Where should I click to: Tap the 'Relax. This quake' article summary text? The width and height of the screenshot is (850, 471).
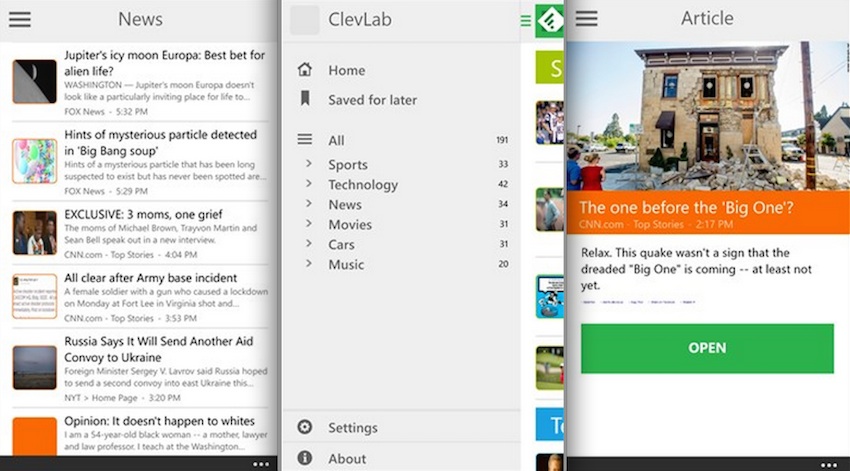point(696,269)
